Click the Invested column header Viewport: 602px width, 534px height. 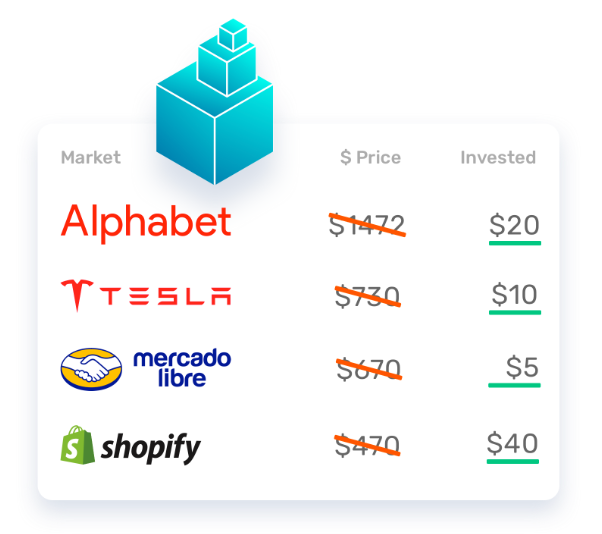click(498, 157)
